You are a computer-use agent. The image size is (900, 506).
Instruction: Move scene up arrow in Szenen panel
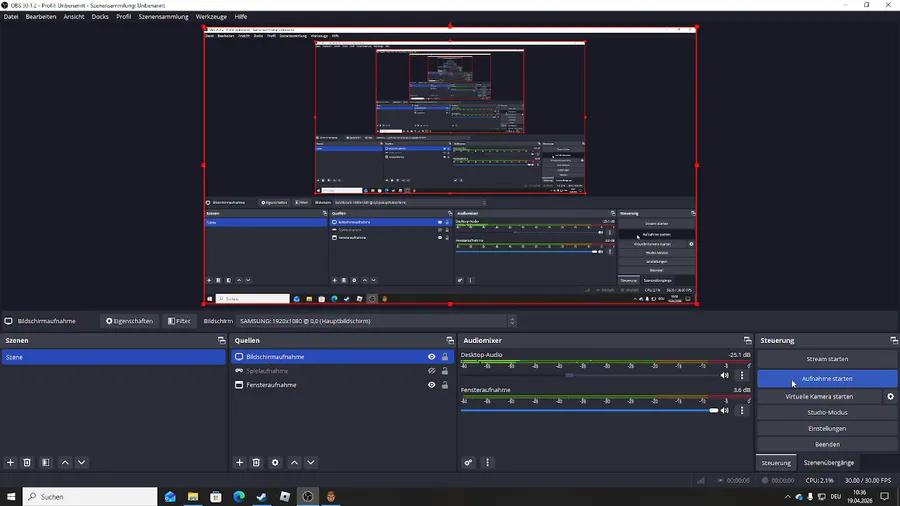pyautogui.click(x=65, y=462)
